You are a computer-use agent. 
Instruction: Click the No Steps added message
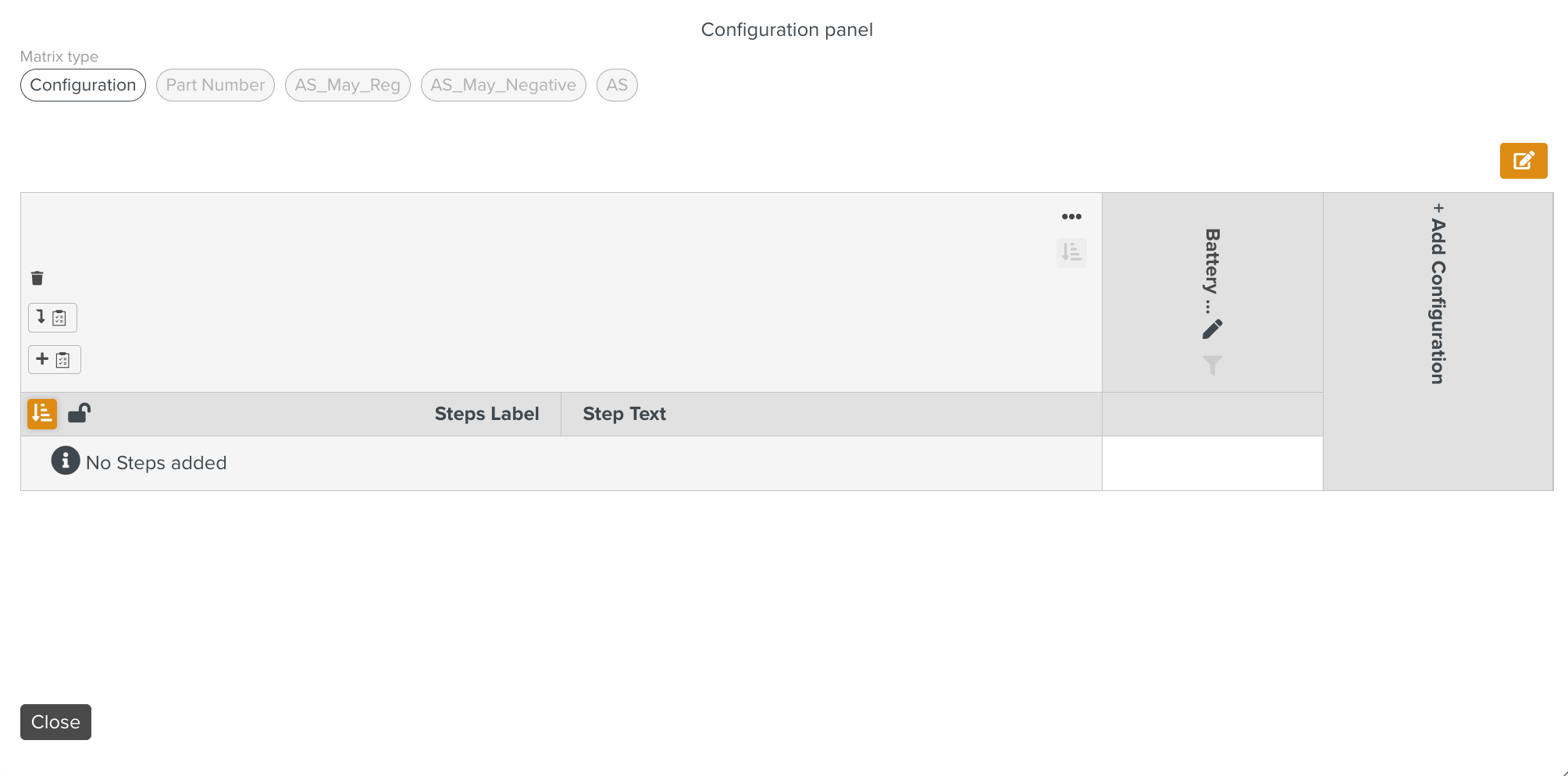pyautogui.click(x=156, y=463)
